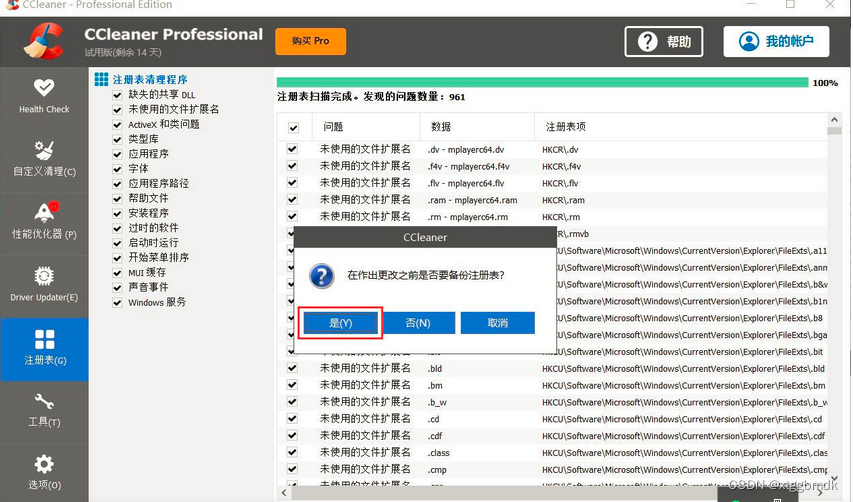Select the .bm data cell
The image size is (853, 502).
435,386
